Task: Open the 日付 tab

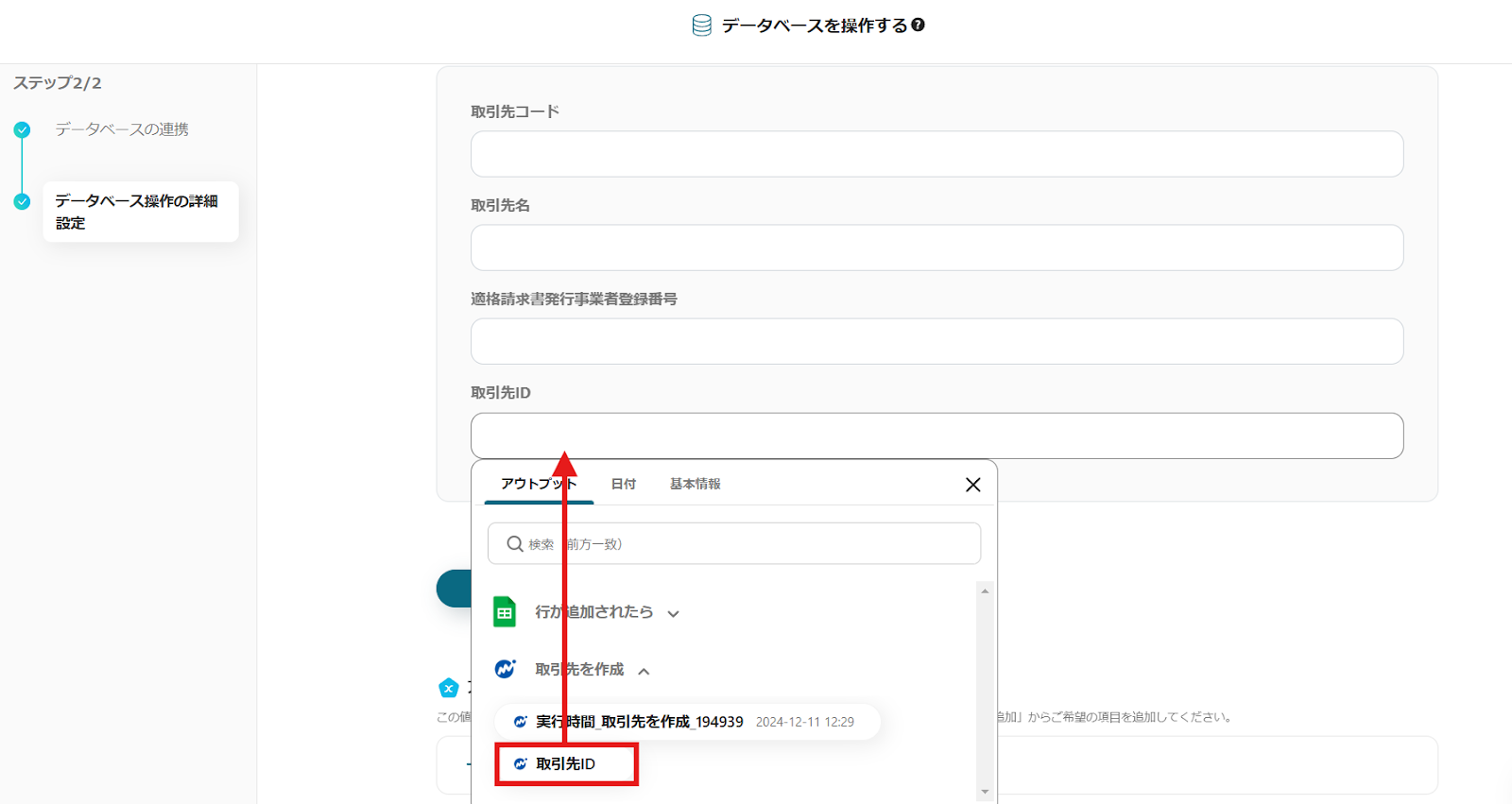Action: coord(623,484)
